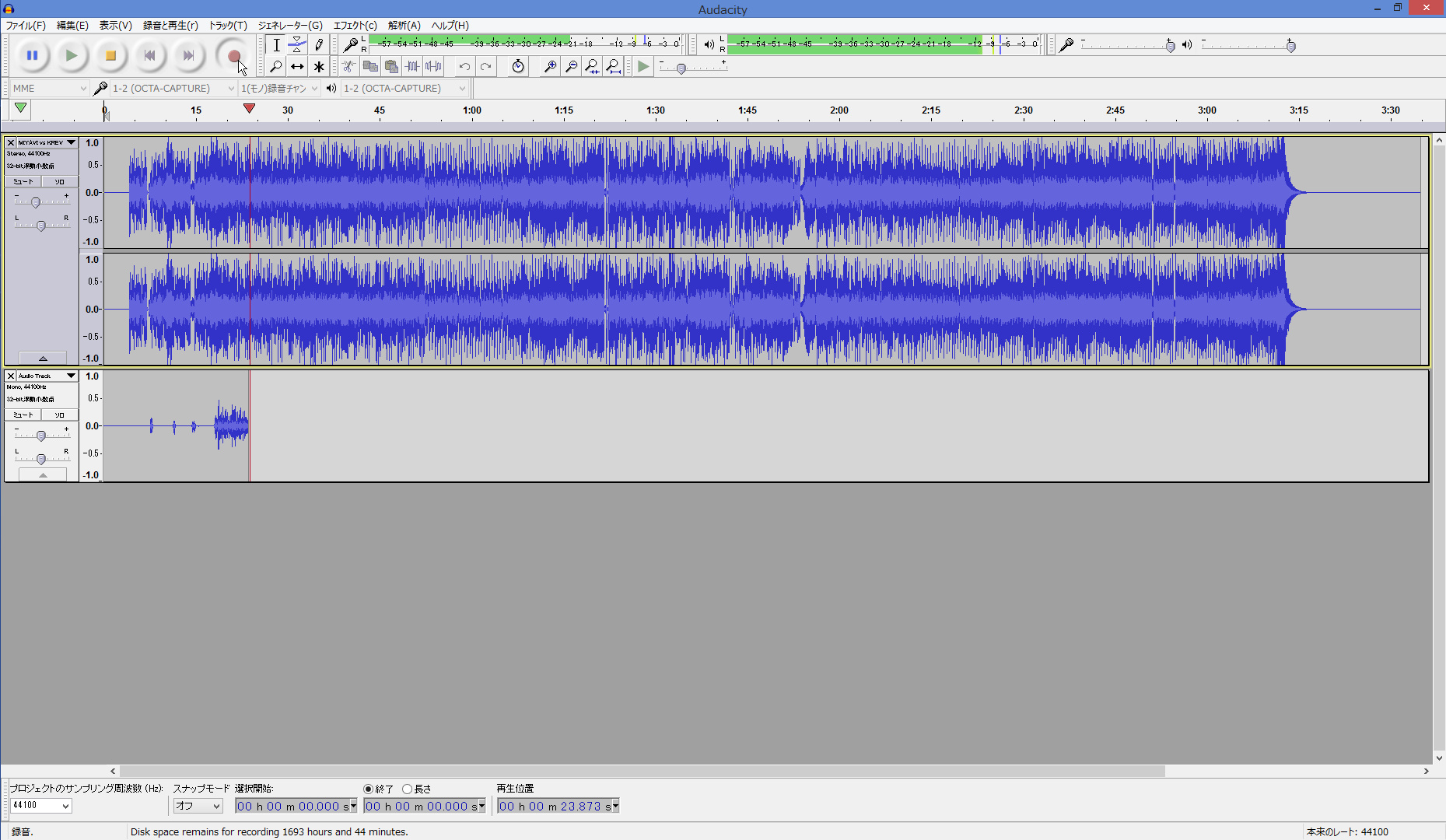Open the MME audio host dropdown
Viewport: 1446px width, 840px height.
click(x=49, y=89)
